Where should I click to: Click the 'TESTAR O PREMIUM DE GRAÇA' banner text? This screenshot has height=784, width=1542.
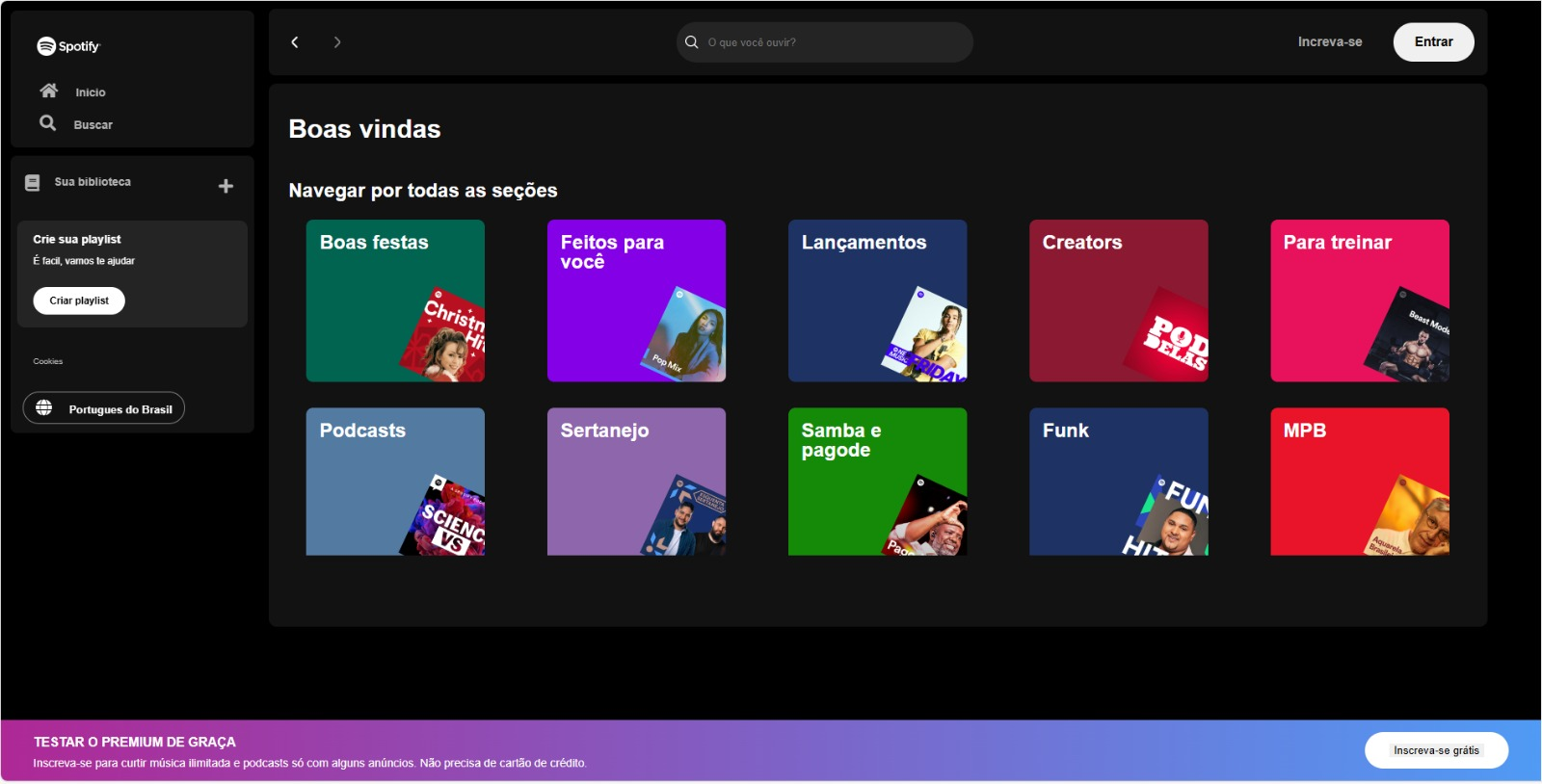[x=135, y=742]
